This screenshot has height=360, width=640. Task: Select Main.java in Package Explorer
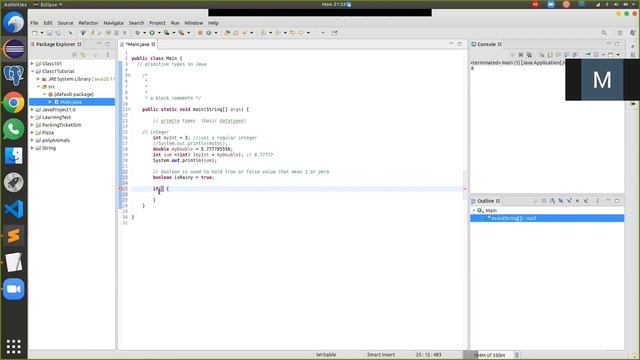(71, 102)
